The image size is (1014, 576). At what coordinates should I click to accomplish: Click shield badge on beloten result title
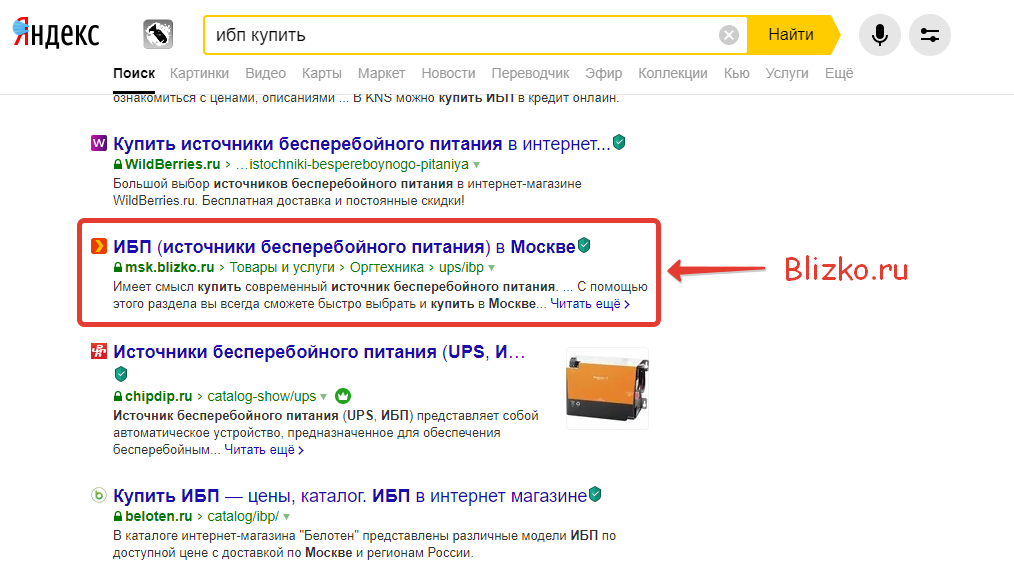coord(595,495)
